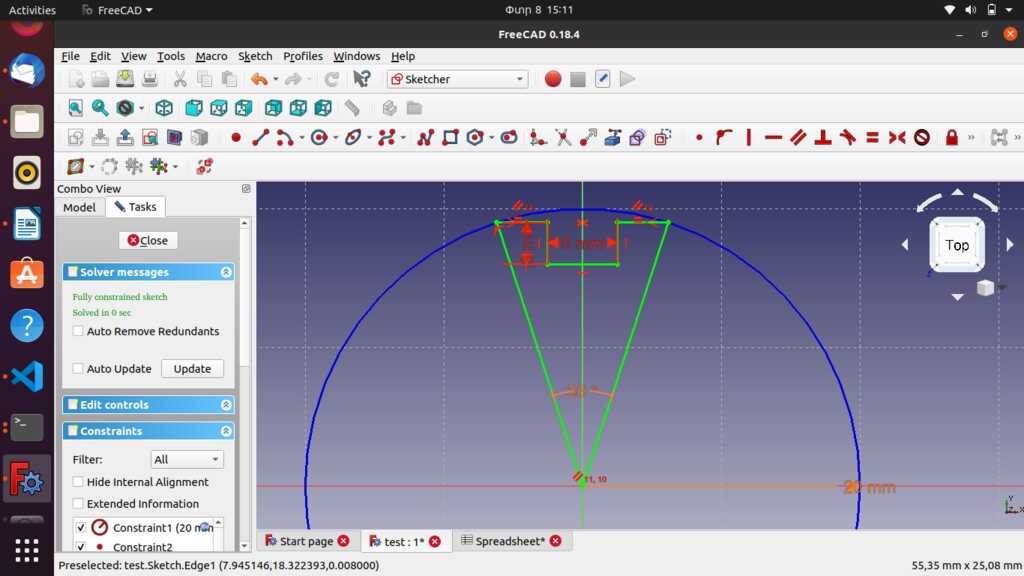Click the Close sketch button

pos(148,240)
